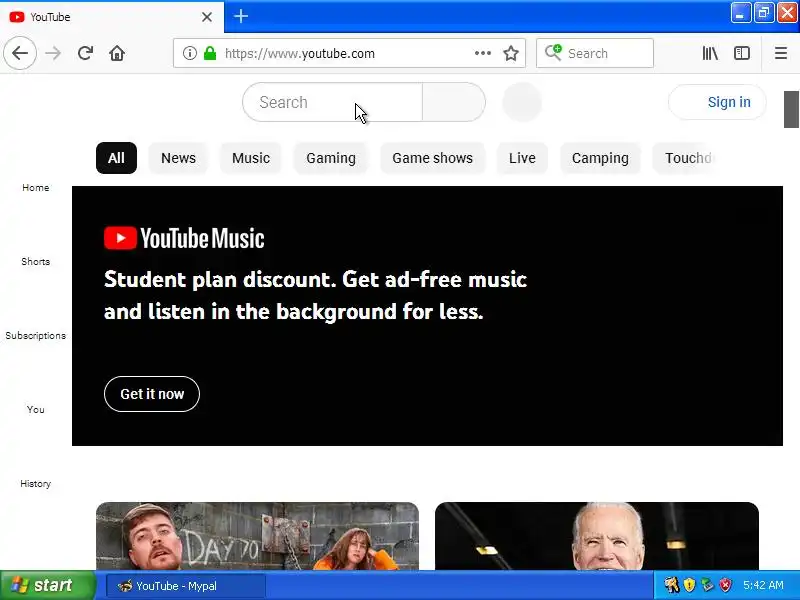Toggle the browser sidebar icon
Image resolution: width=800 pixels, height=600 pixels.
(x=742, y=53)
